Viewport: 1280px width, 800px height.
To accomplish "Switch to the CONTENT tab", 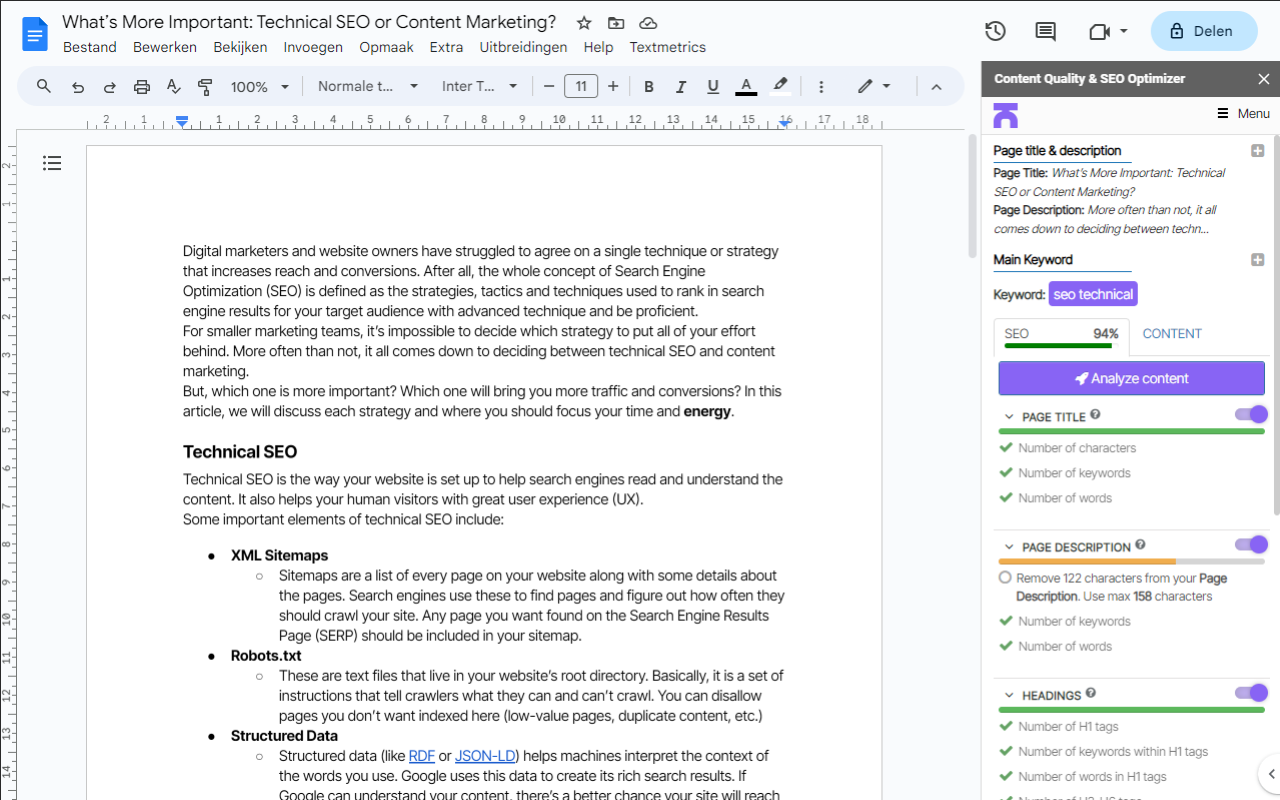I will pyautogui.click(x=1172, y=334).
